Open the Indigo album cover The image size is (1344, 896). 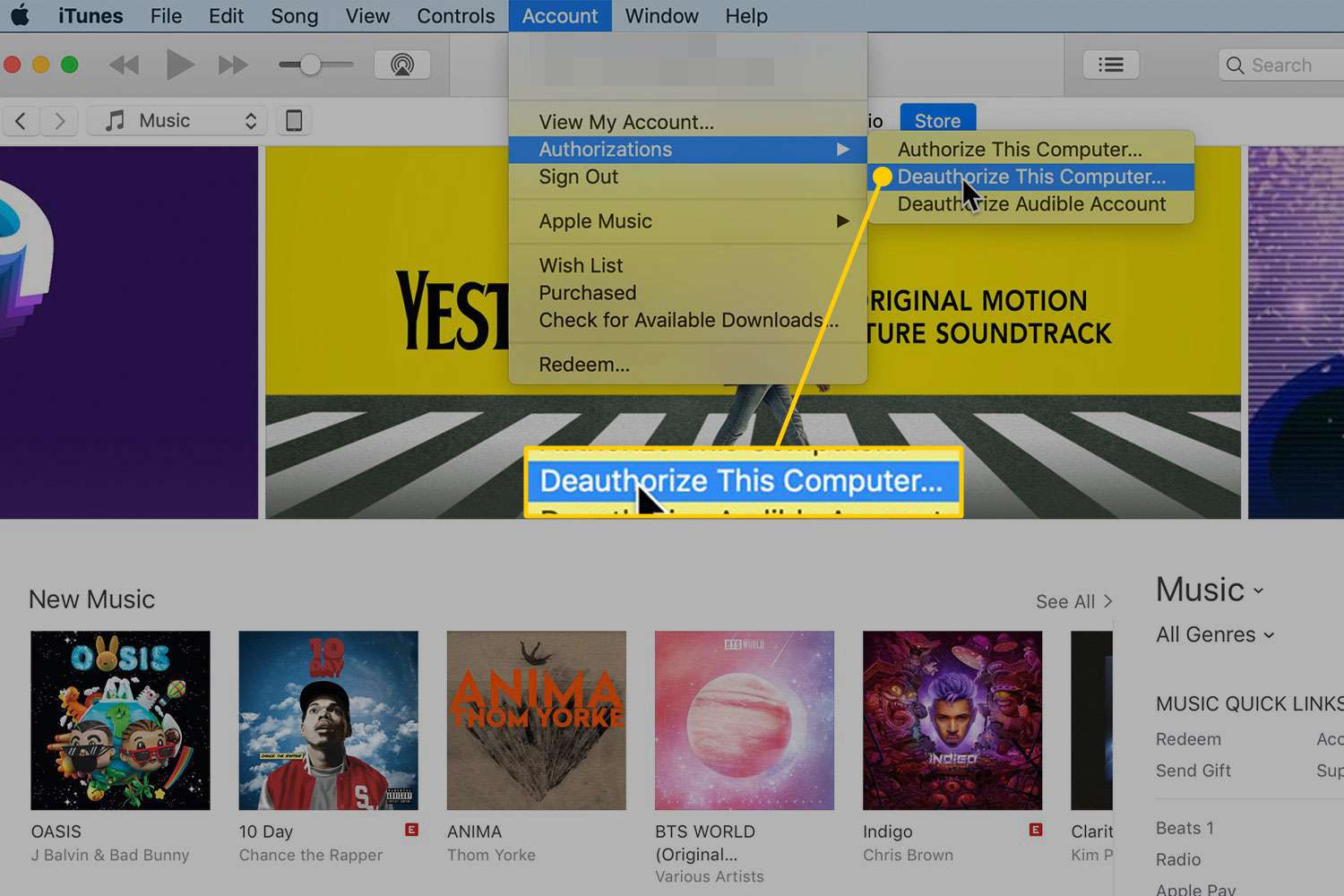click(952, 720)
